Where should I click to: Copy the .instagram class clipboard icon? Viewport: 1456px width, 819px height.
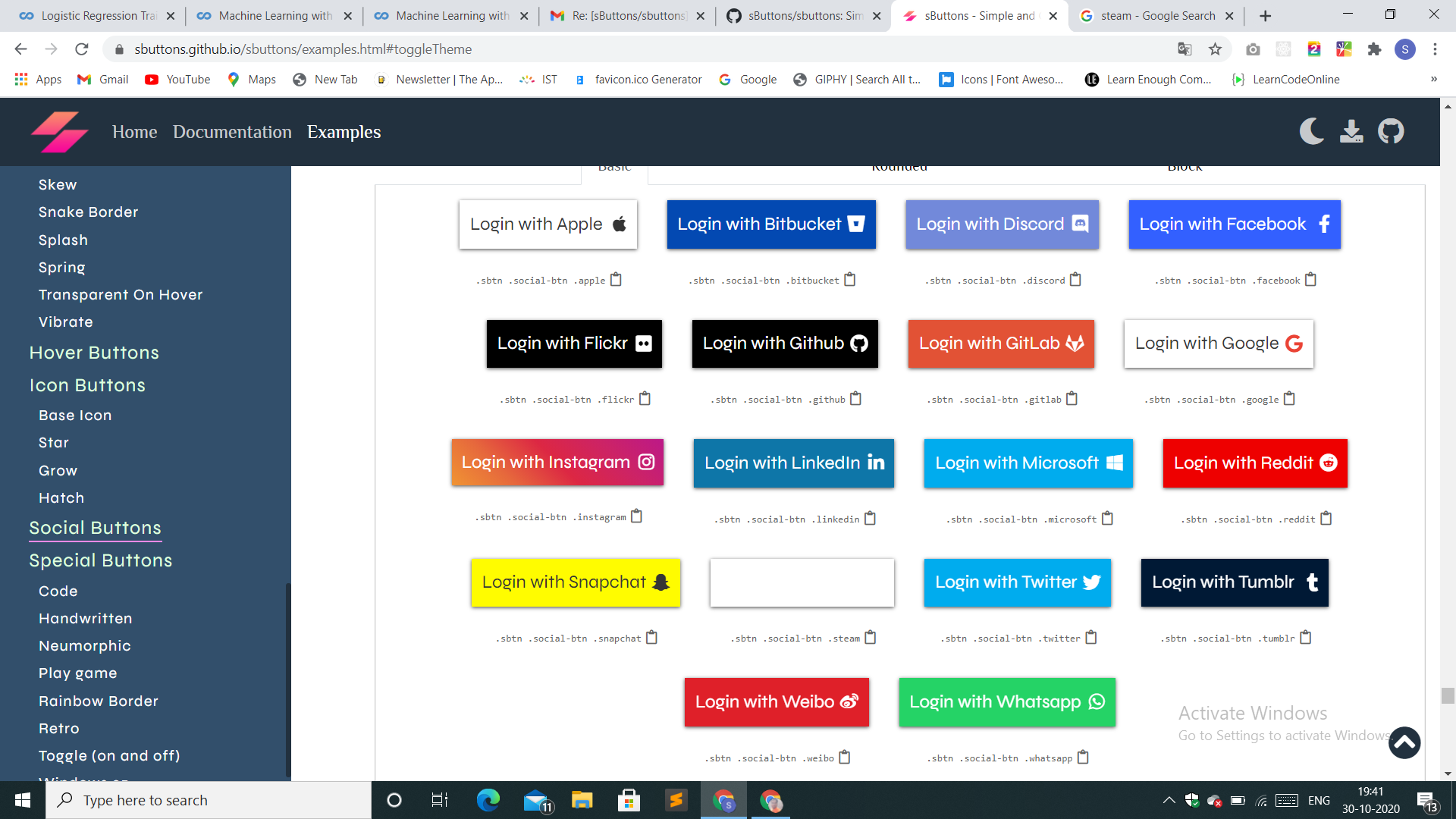(x=636, y=516)
